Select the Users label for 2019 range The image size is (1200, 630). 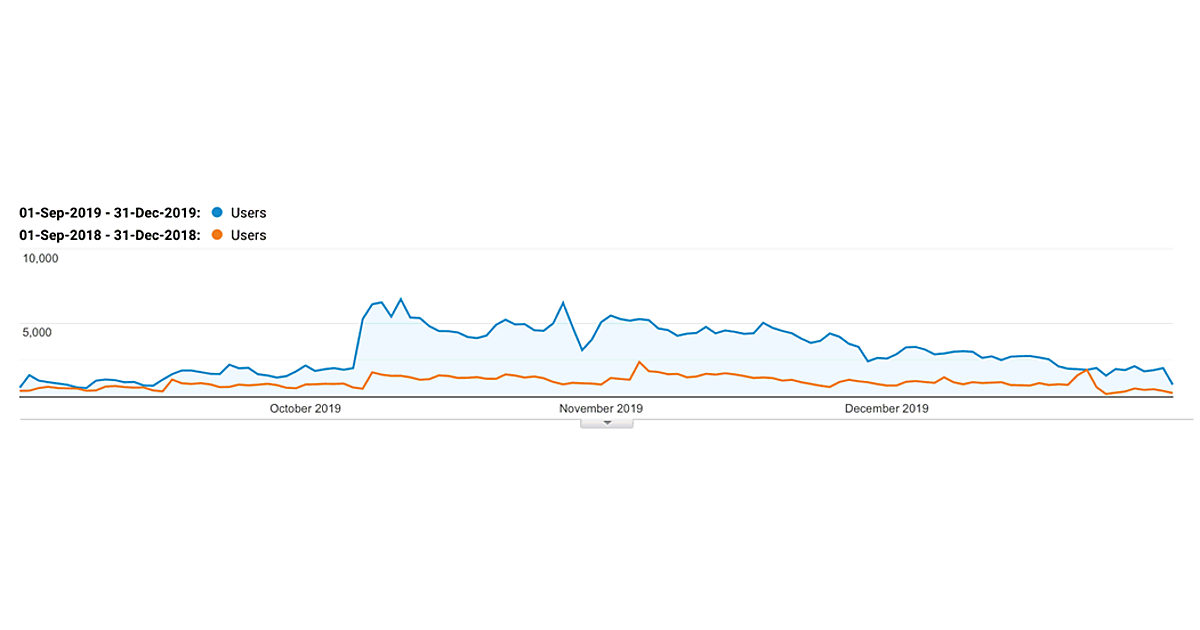248,213
